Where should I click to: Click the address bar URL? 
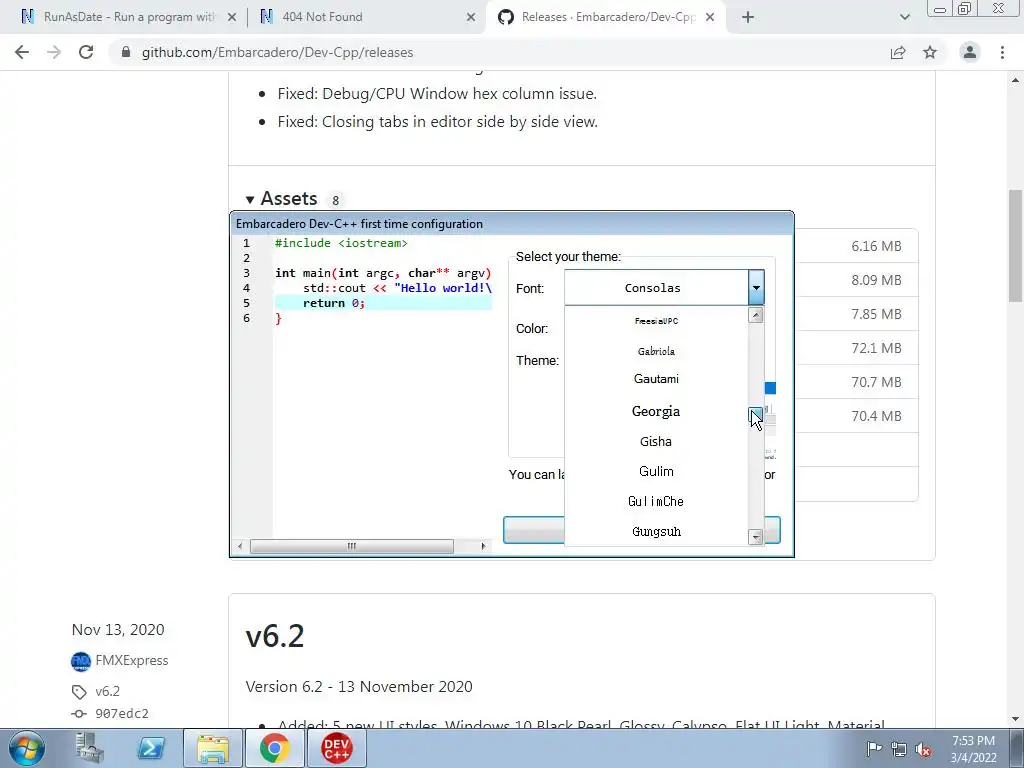(x=278, y=52)
